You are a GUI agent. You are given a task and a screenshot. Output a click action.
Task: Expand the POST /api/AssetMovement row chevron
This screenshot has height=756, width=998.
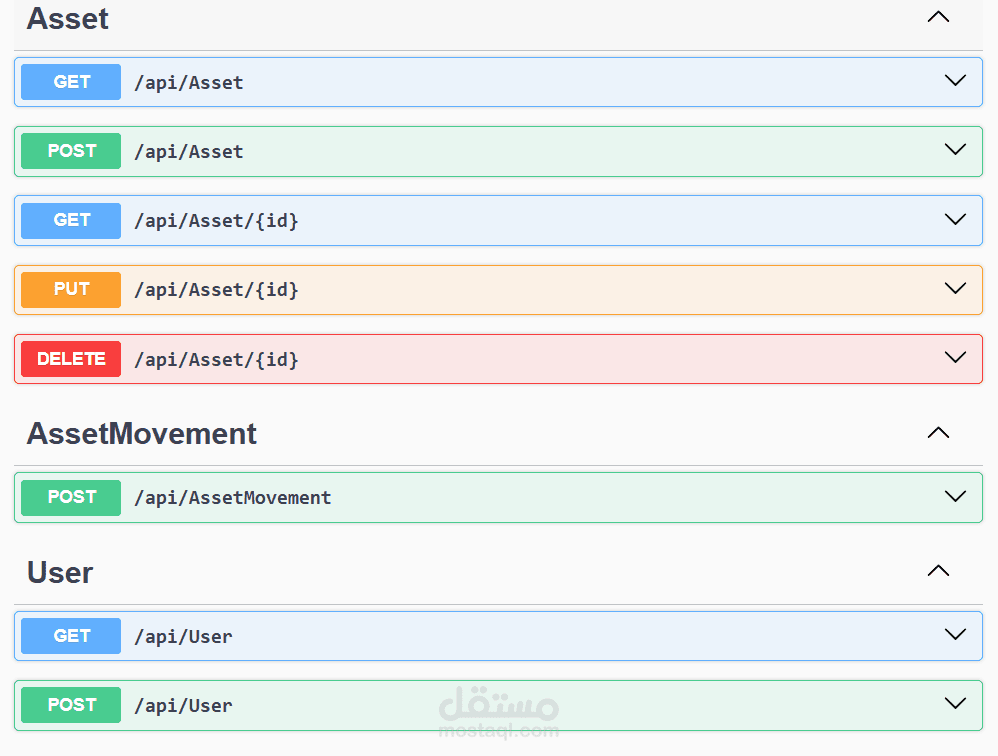click(x=955, y=496)
